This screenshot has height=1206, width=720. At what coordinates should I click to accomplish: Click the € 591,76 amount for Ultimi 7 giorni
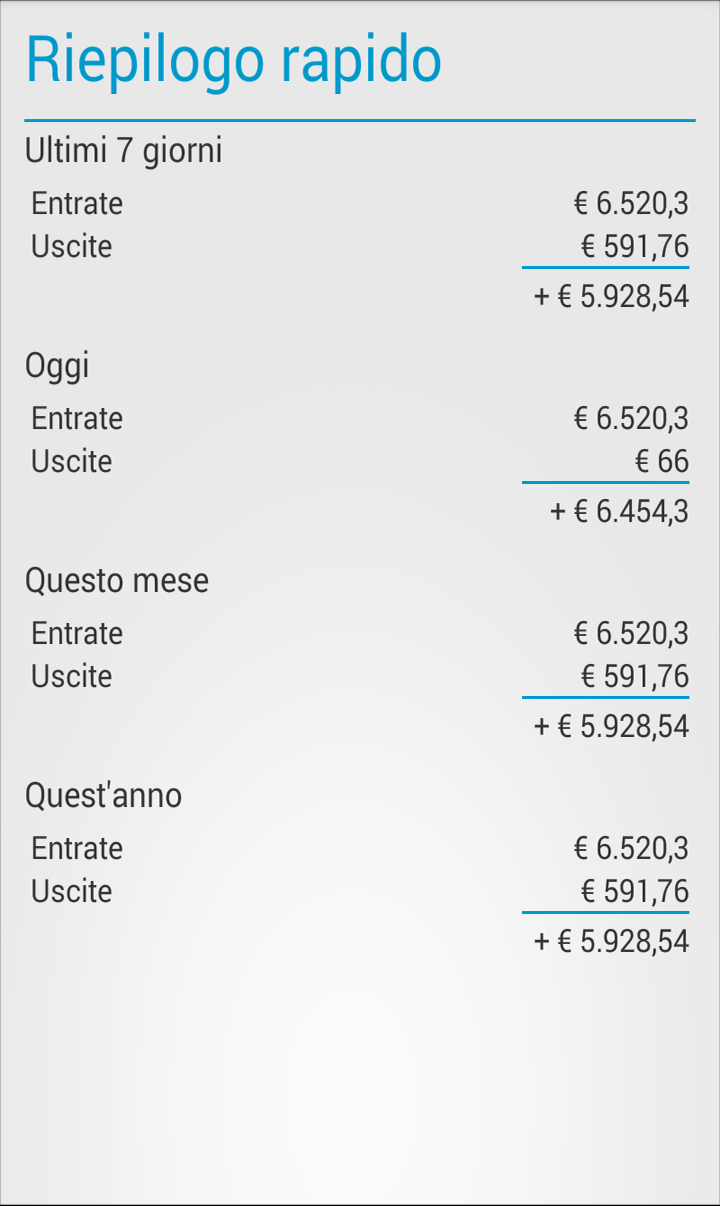pos(635,246)
